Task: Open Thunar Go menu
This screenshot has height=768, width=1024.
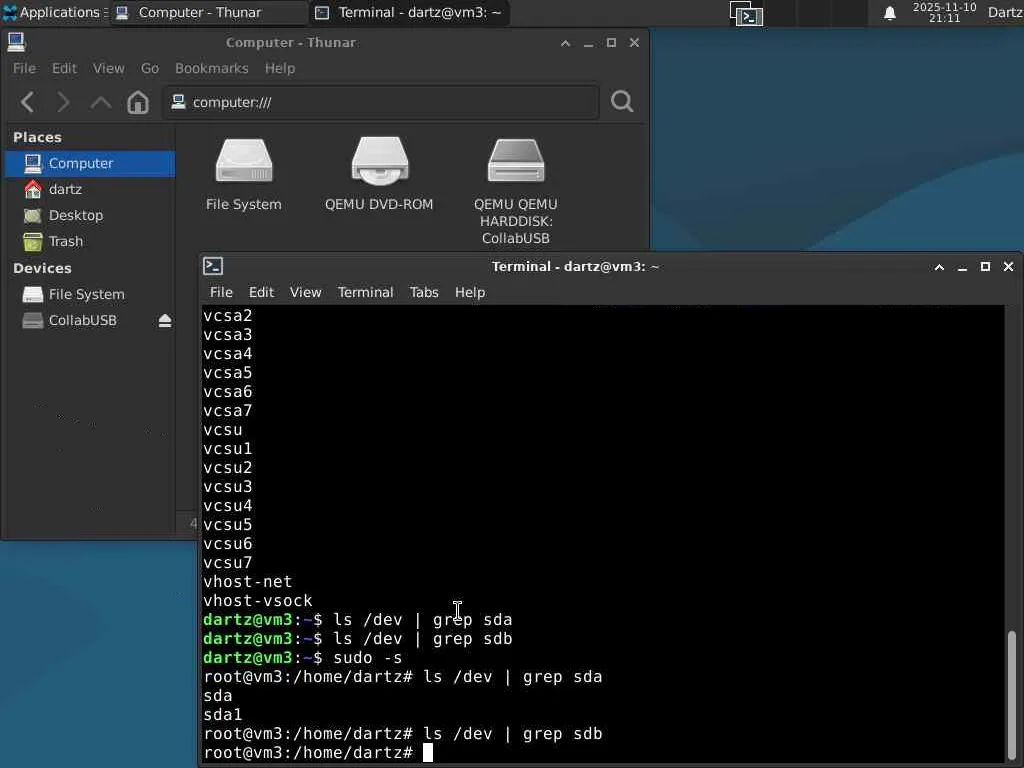Action: pos(150,68)
